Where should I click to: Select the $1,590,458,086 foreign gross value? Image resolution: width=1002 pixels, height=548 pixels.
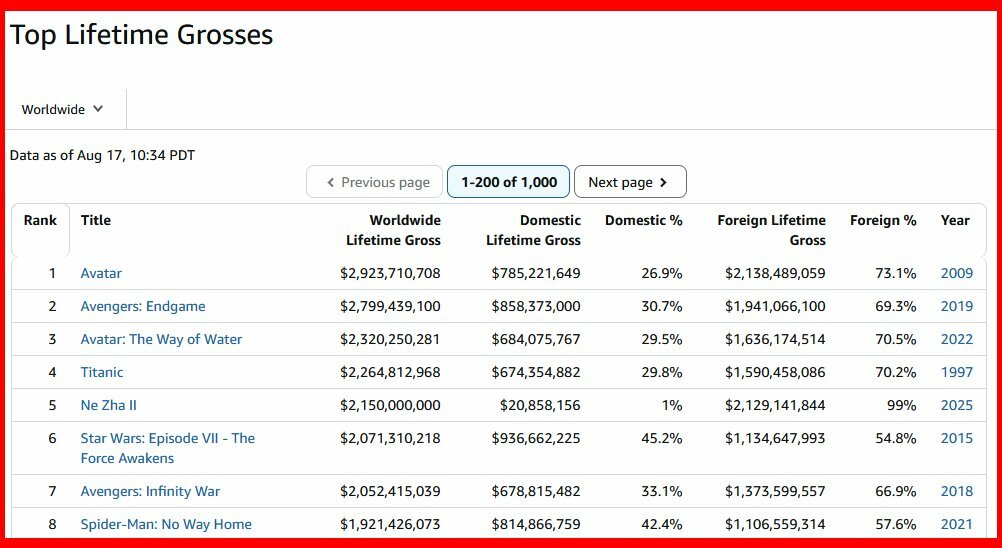tap(775, 372)
